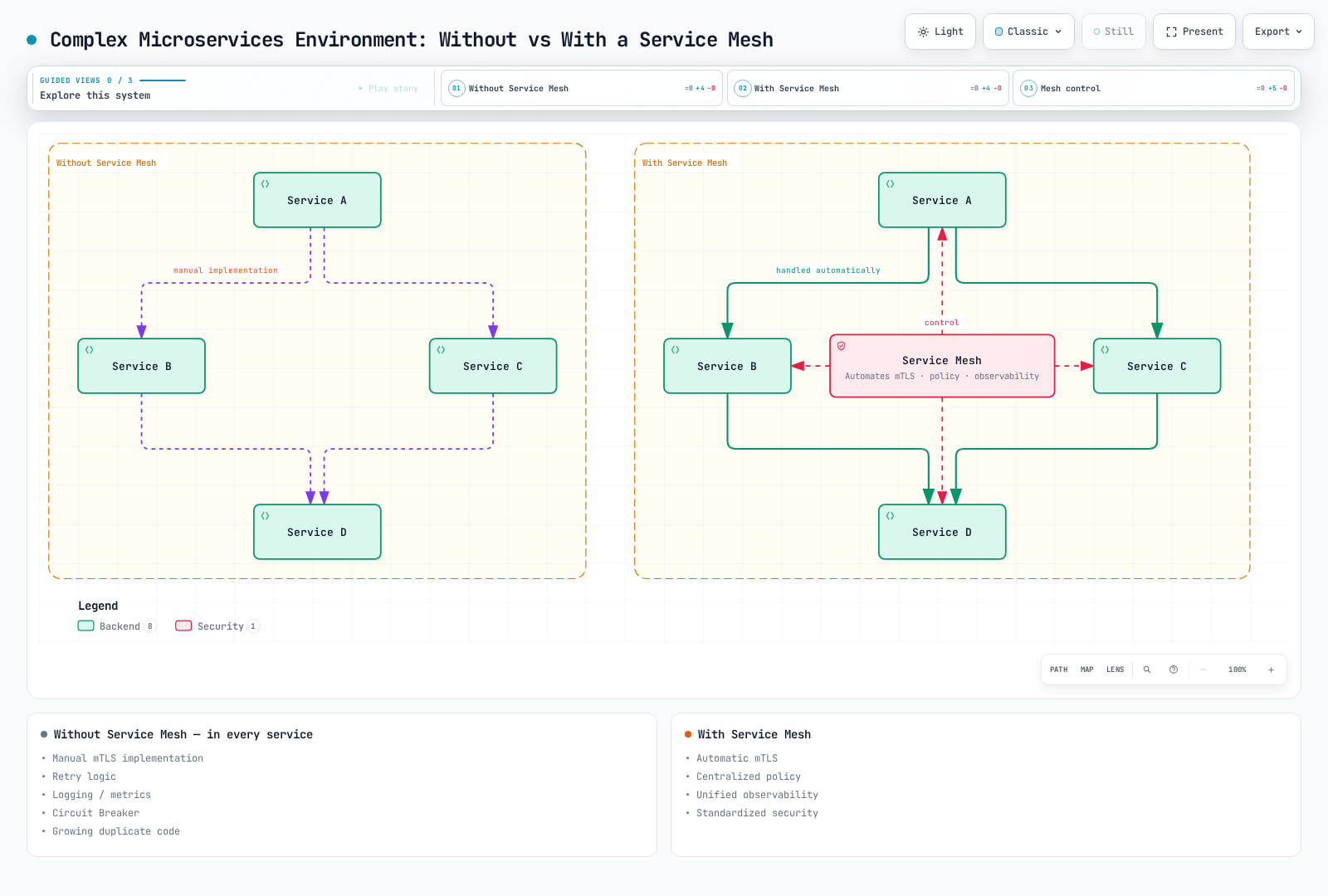Open the Export dropdown menu
Viewport: 1328px width, 896px height.
coord(1278,32)
